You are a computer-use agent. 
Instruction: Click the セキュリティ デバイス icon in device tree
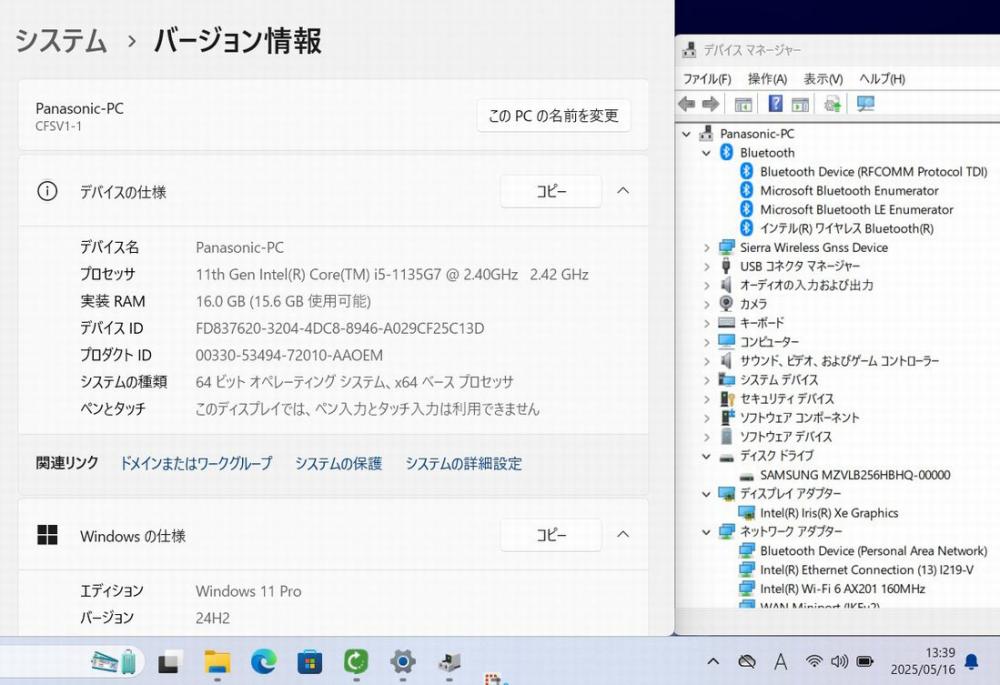click(x=727, y=399)
